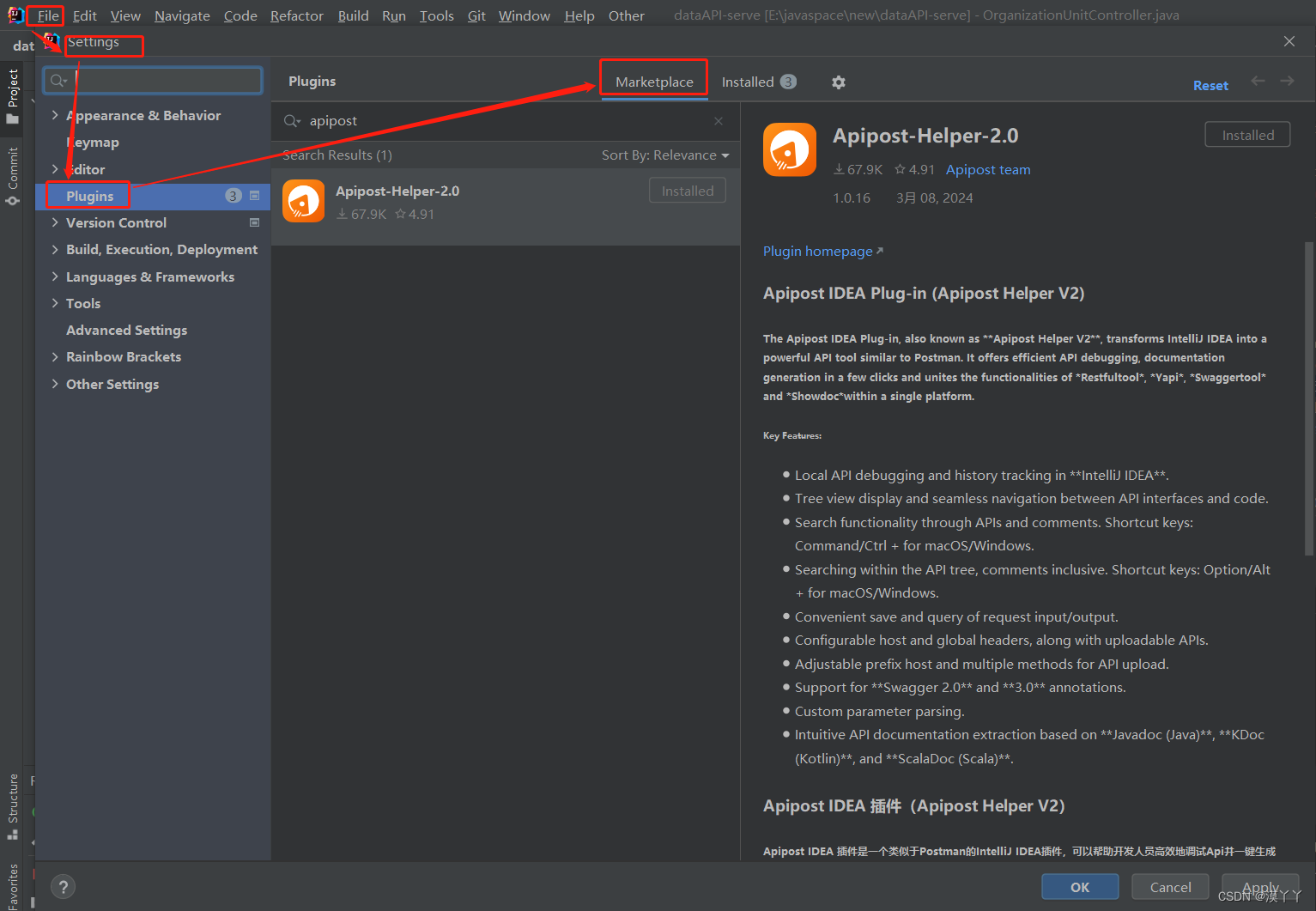Clear the apipost plugin search text
Image resolution: width=1316 pixels, height=911 pixels.
point(719,121)
